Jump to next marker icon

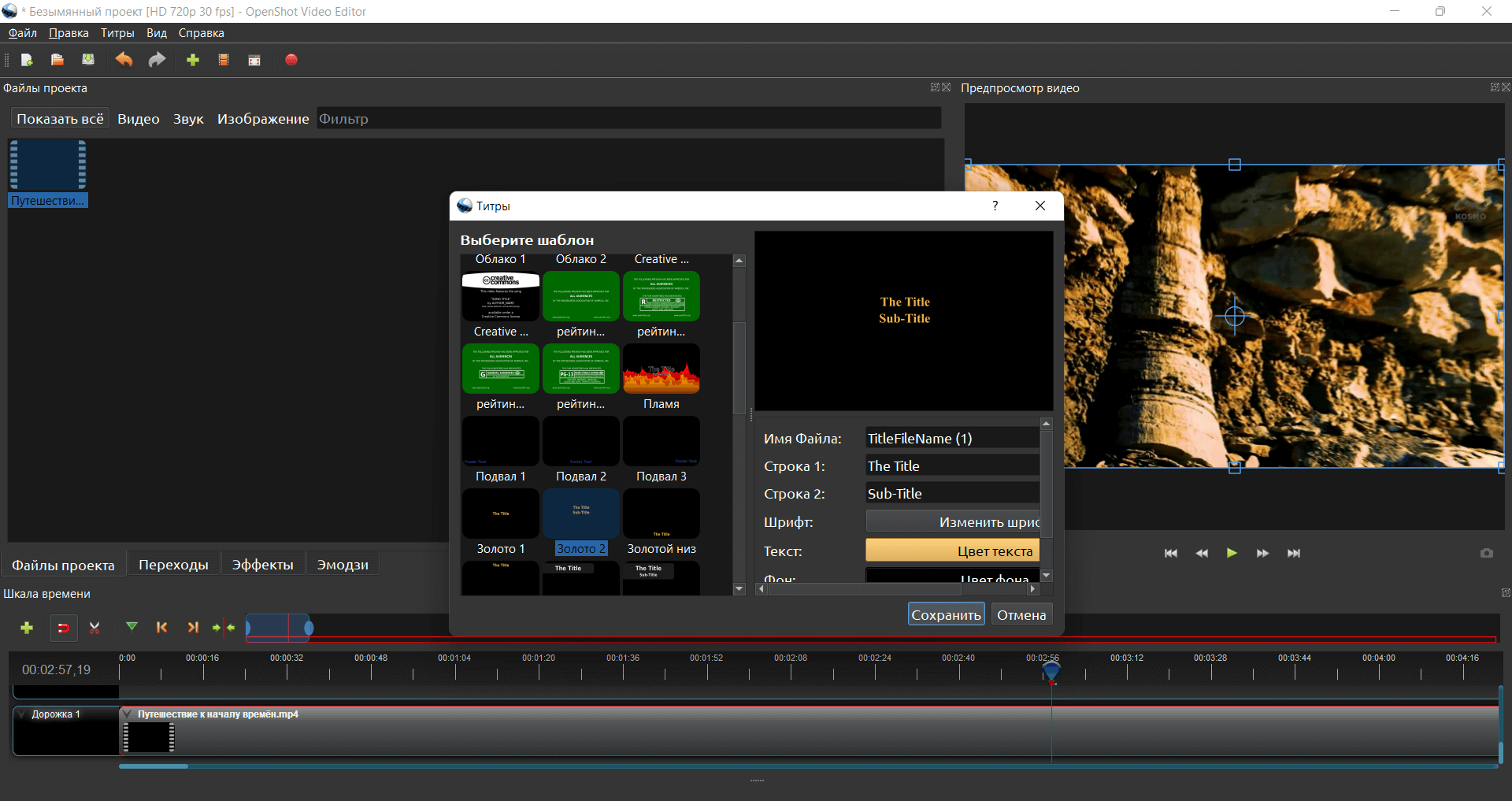coord(193,628)
